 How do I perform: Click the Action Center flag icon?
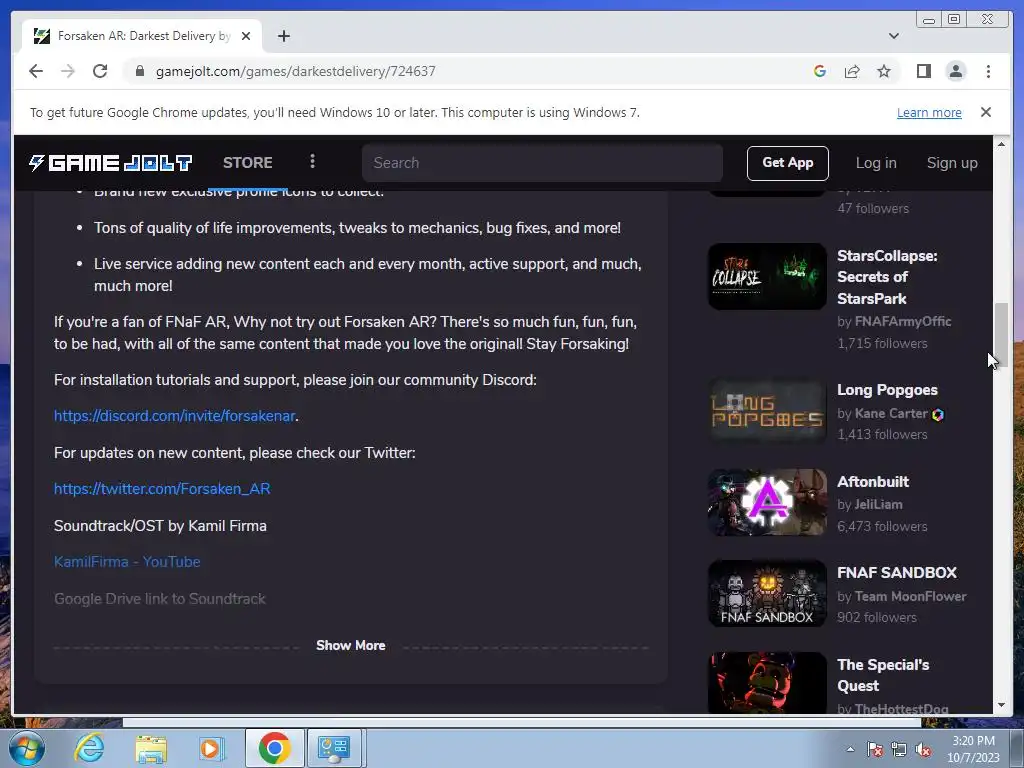(x=874, y=749)
